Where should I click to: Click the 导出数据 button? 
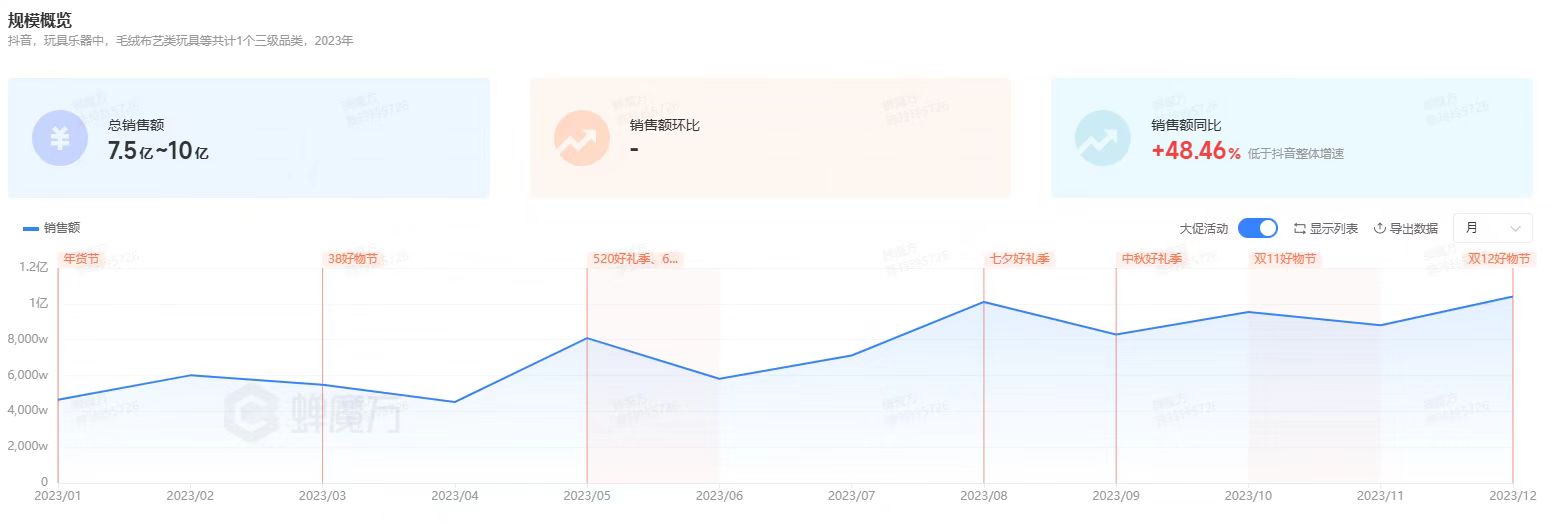click(x=1406, y=229)
